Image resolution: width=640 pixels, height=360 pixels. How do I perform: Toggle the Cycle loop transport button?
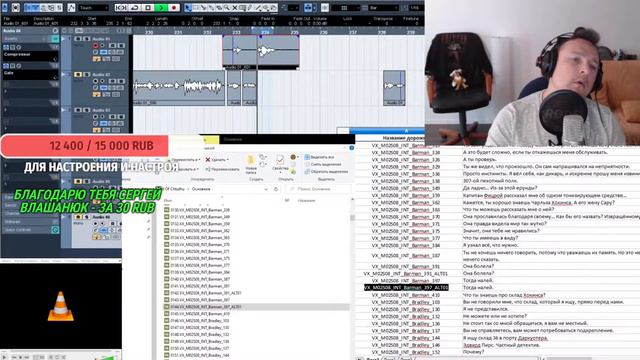click(134, 7)
